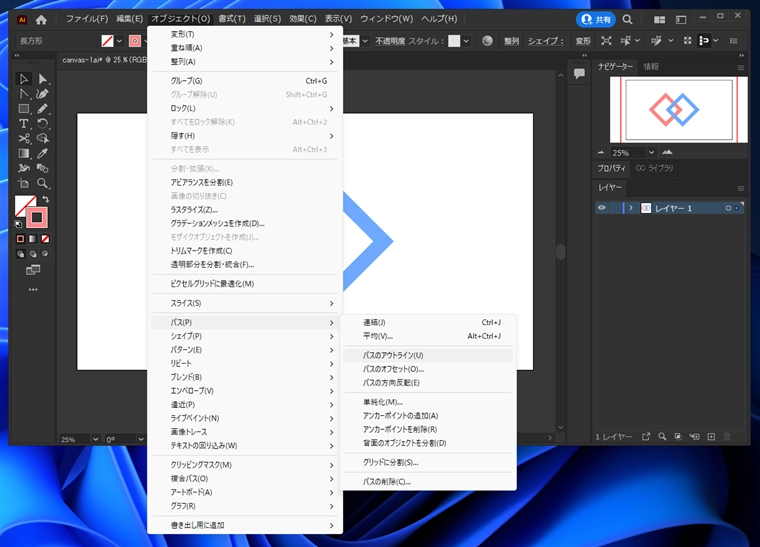
Task: Open the Edit Toolbar three-dots button
Action: 33,290
